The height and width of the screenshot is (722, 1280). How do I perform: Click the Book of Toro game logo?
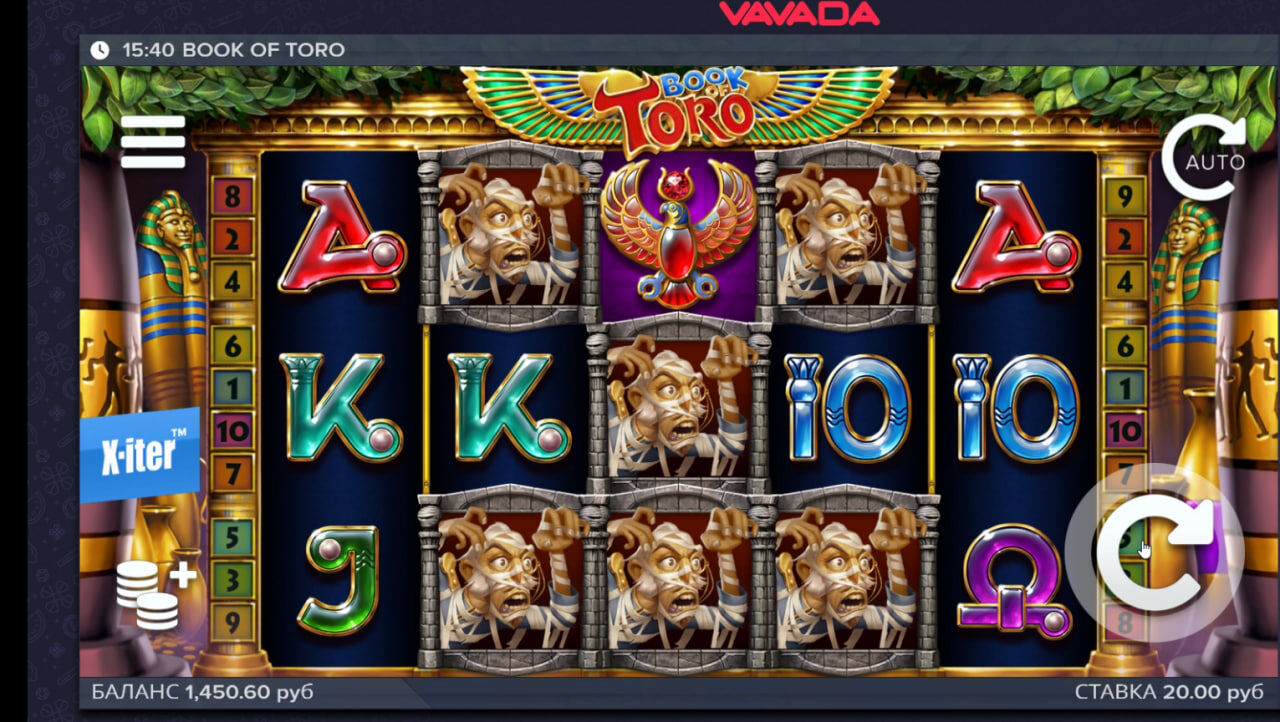coord(678,108)
